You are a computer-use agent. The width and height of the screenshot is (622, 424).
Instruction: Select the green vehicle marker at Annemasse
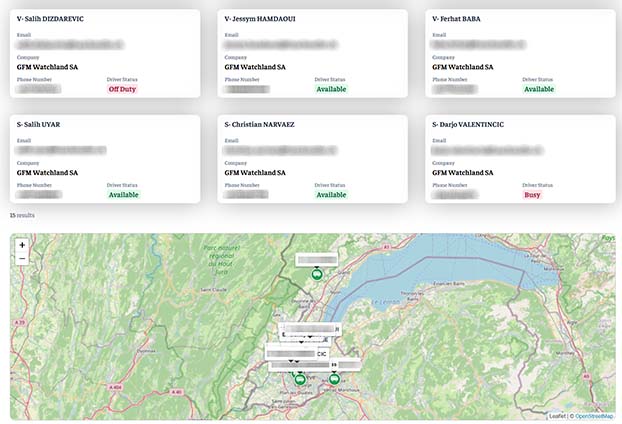(x=334, y=380)
